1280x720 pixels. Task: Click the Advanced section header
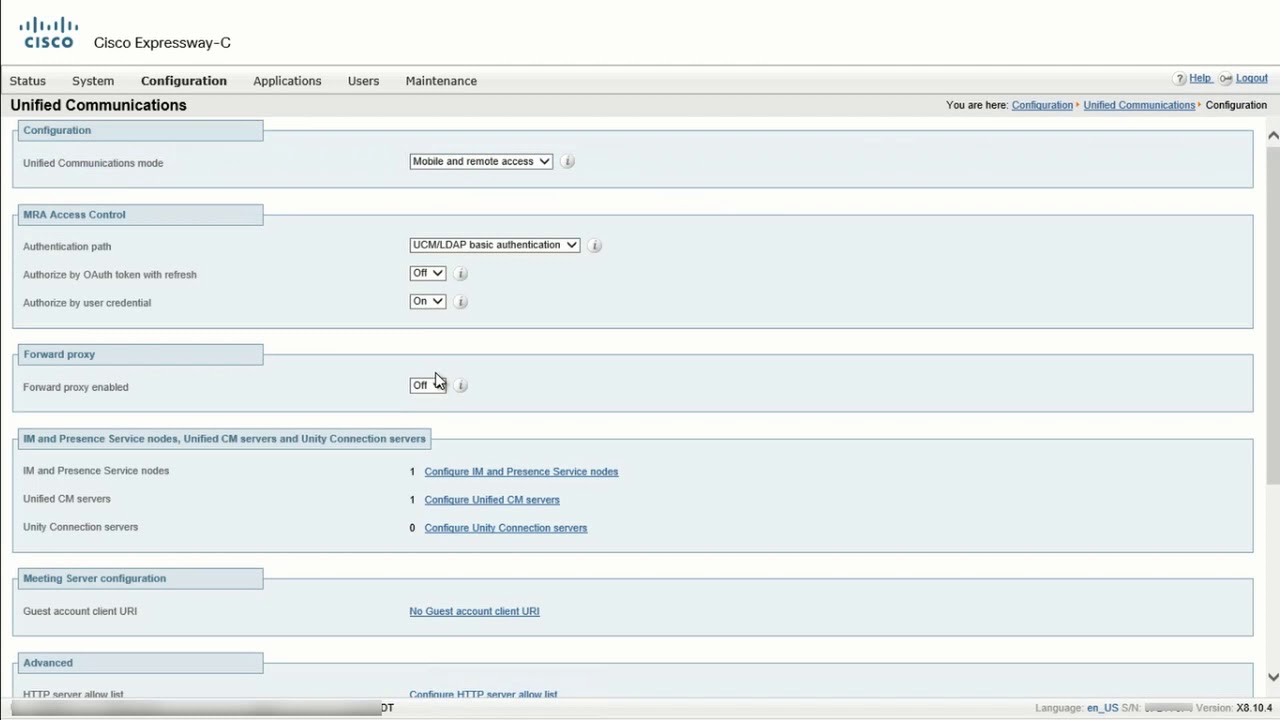(141, 662)
